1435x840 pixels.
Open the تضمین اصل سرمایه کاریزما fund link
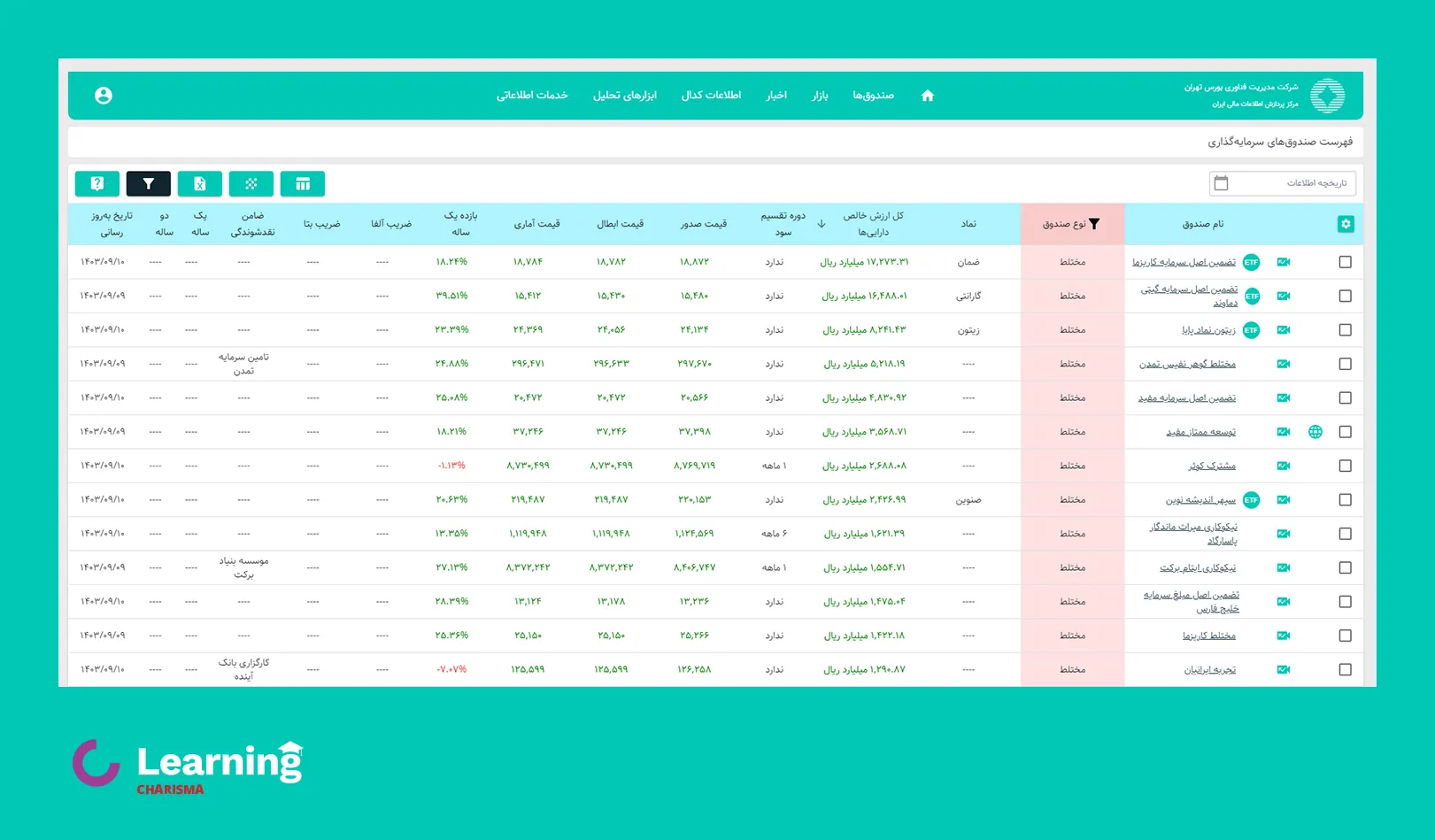(1184, 262)
